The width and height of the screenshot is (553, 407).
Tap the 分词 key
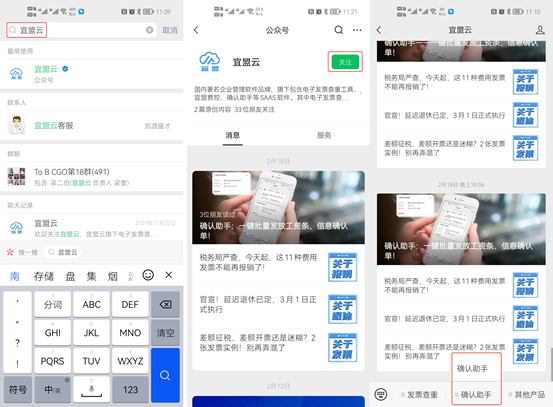[53, 304]
